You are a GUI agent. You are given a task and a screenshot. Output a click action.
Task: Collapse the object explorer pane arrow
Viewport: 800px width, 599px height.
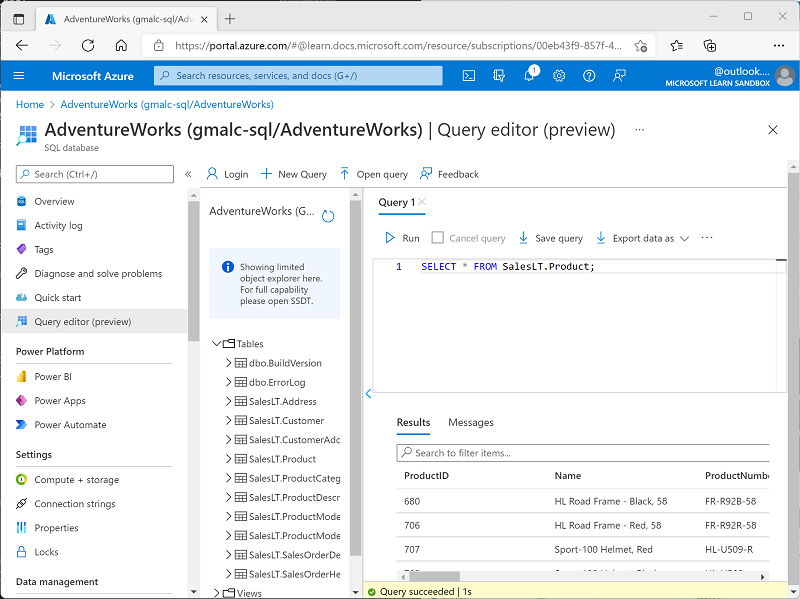[x=368, y=393]
